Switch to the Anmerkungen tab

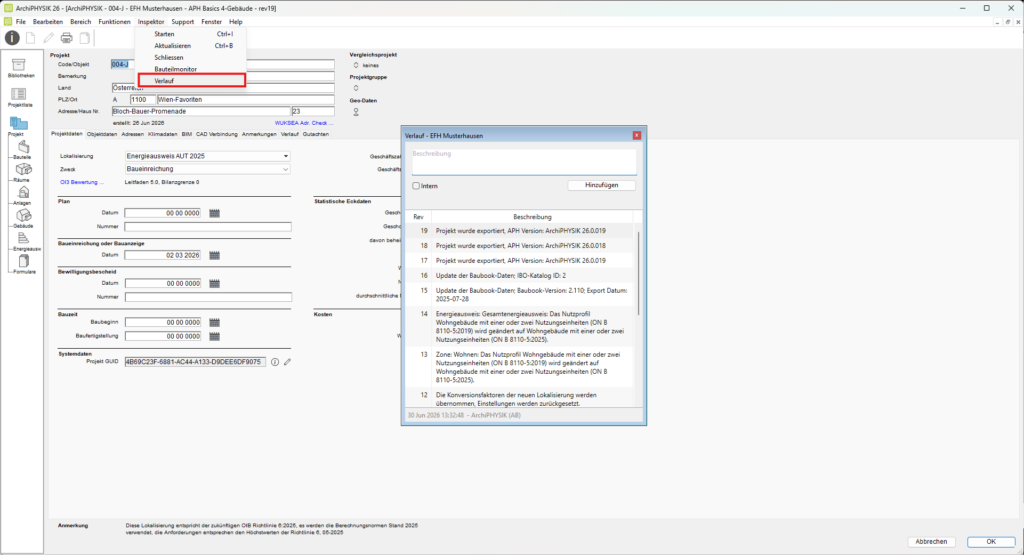pyautogui.click(x=259, y=134)
